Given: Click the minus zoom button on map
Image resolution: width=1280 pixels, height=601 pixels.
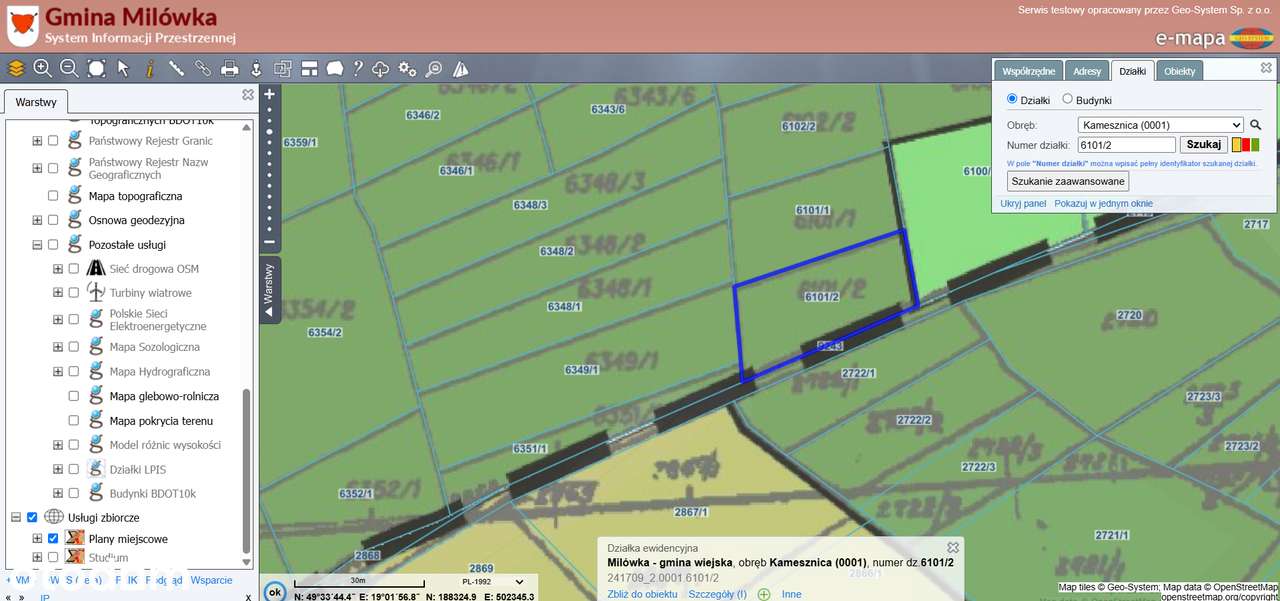Looking at the screenshot, I should [x=269, y=241].
